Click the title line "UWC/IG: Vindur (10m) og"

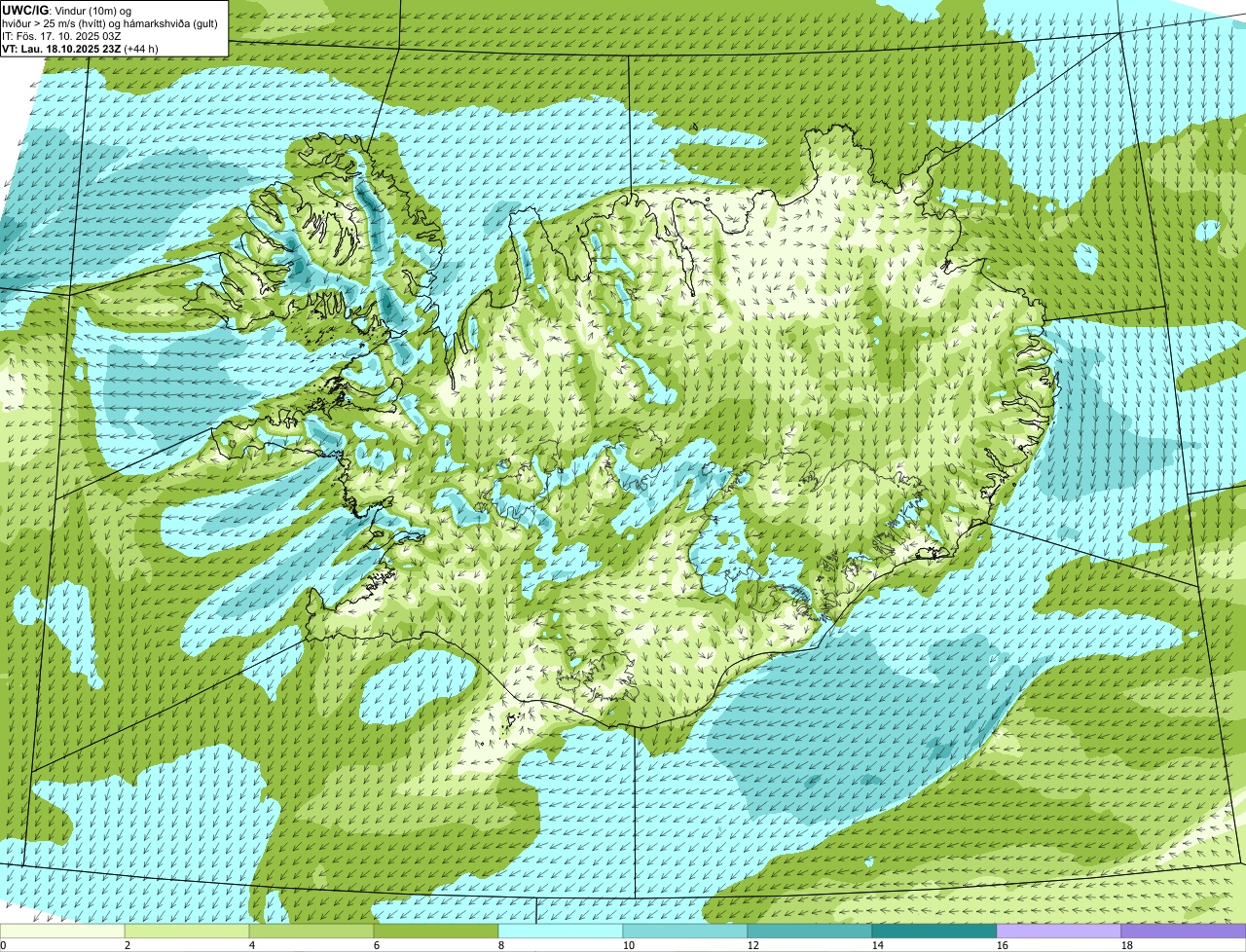coord(67,10)
